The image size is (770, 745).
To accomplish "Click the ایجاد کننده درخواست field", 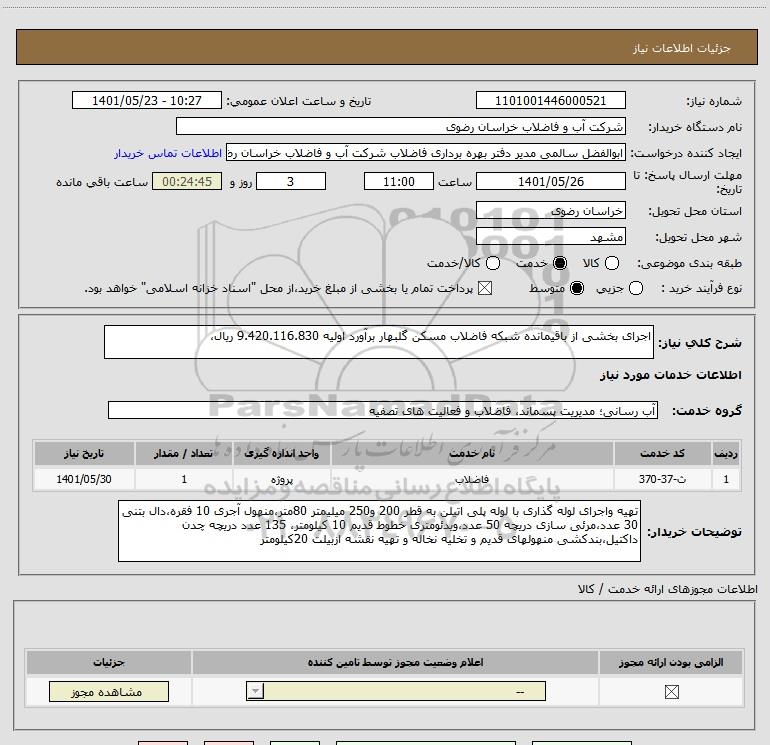I will click(426, 153).
